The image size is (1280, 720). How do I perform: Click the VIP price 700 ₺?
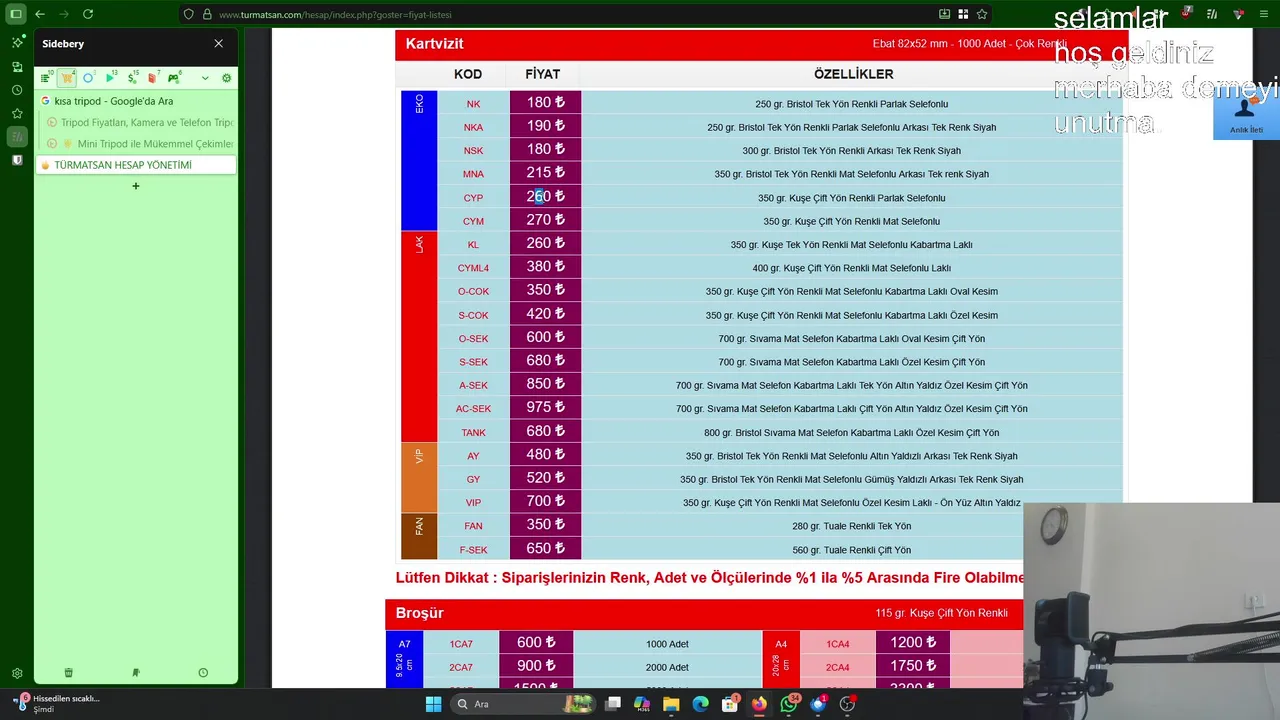(545, 501)
